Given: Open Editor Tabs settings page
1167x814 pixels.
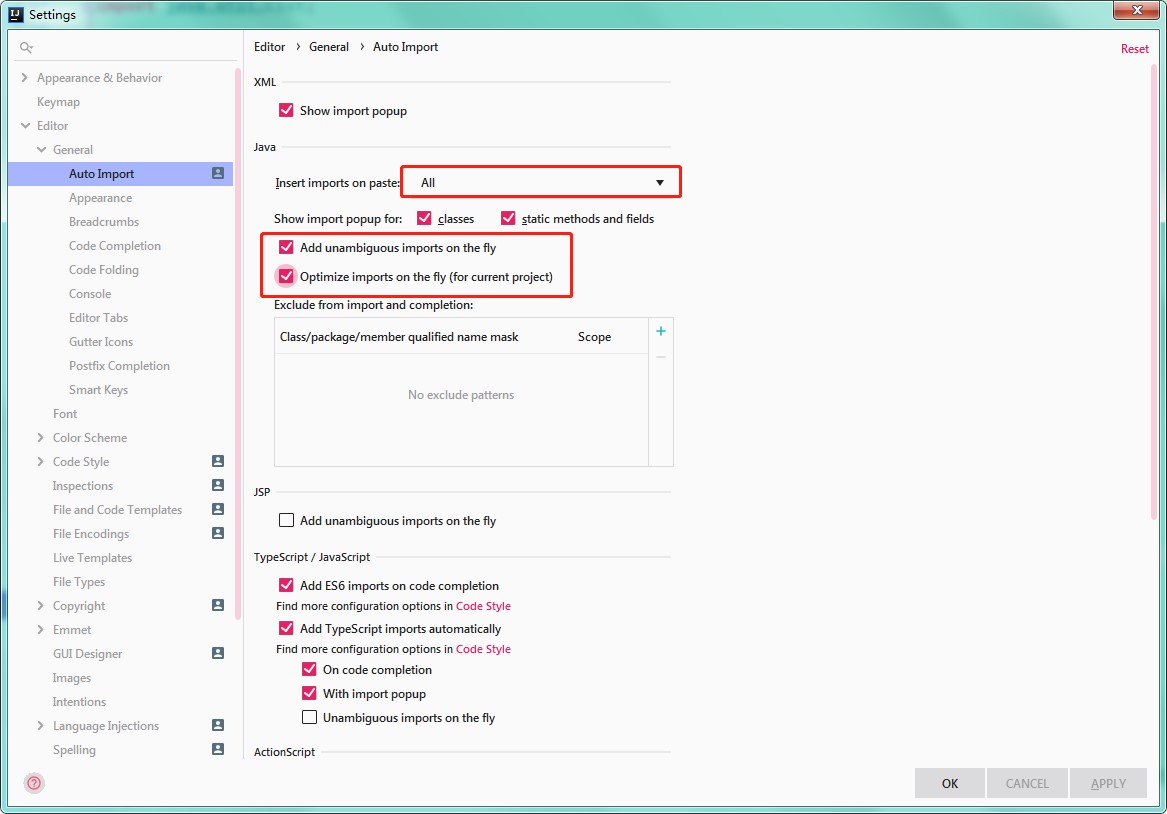Looking at the screenshot, I should point(98,318).
